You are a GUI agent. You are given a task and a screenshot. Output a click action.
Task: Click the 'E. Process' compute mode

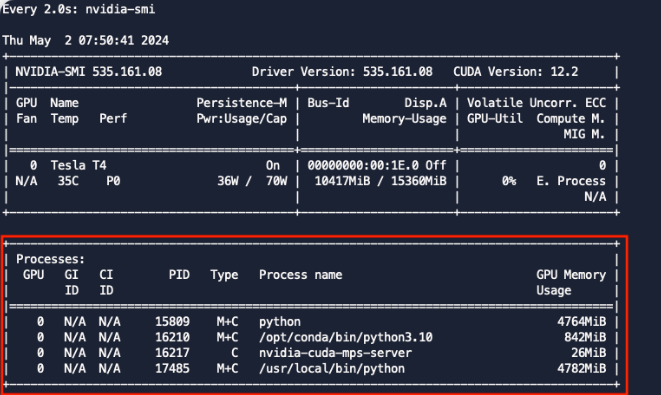[571, 181]
